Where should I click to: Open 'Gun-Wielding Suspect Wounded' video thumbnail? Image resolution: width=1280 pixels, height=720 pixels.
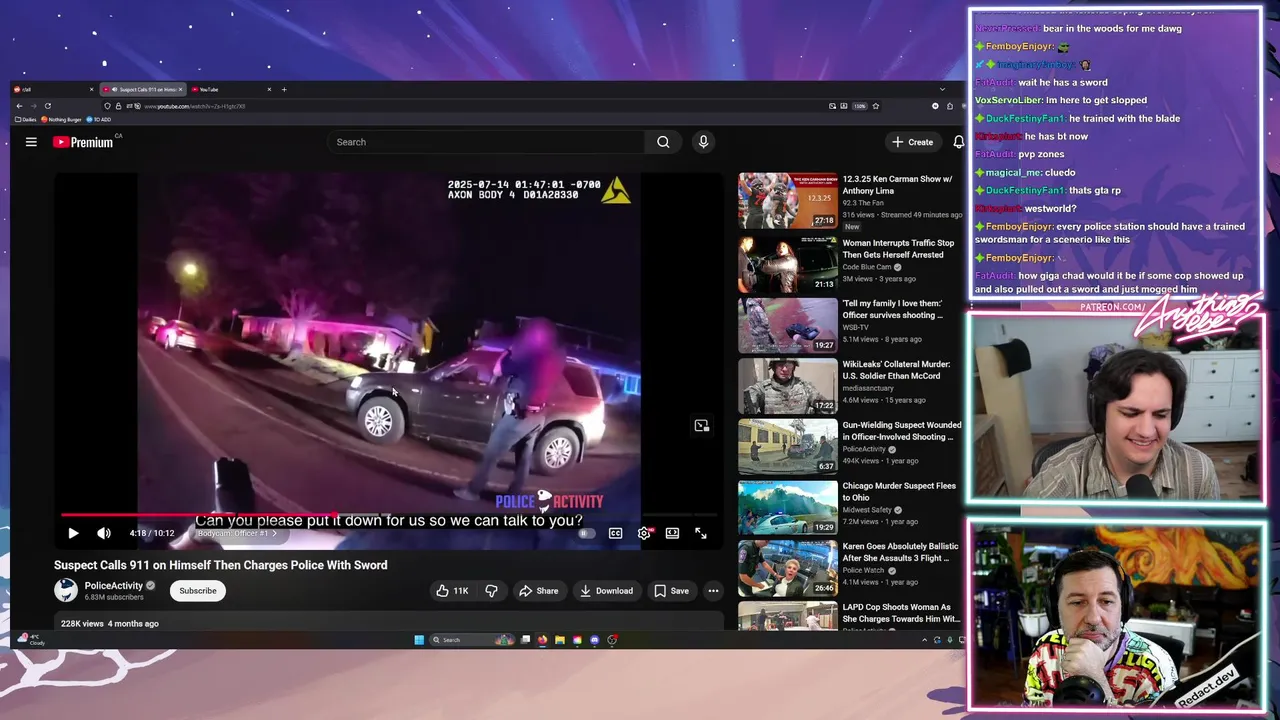click(x=788, y=447)
